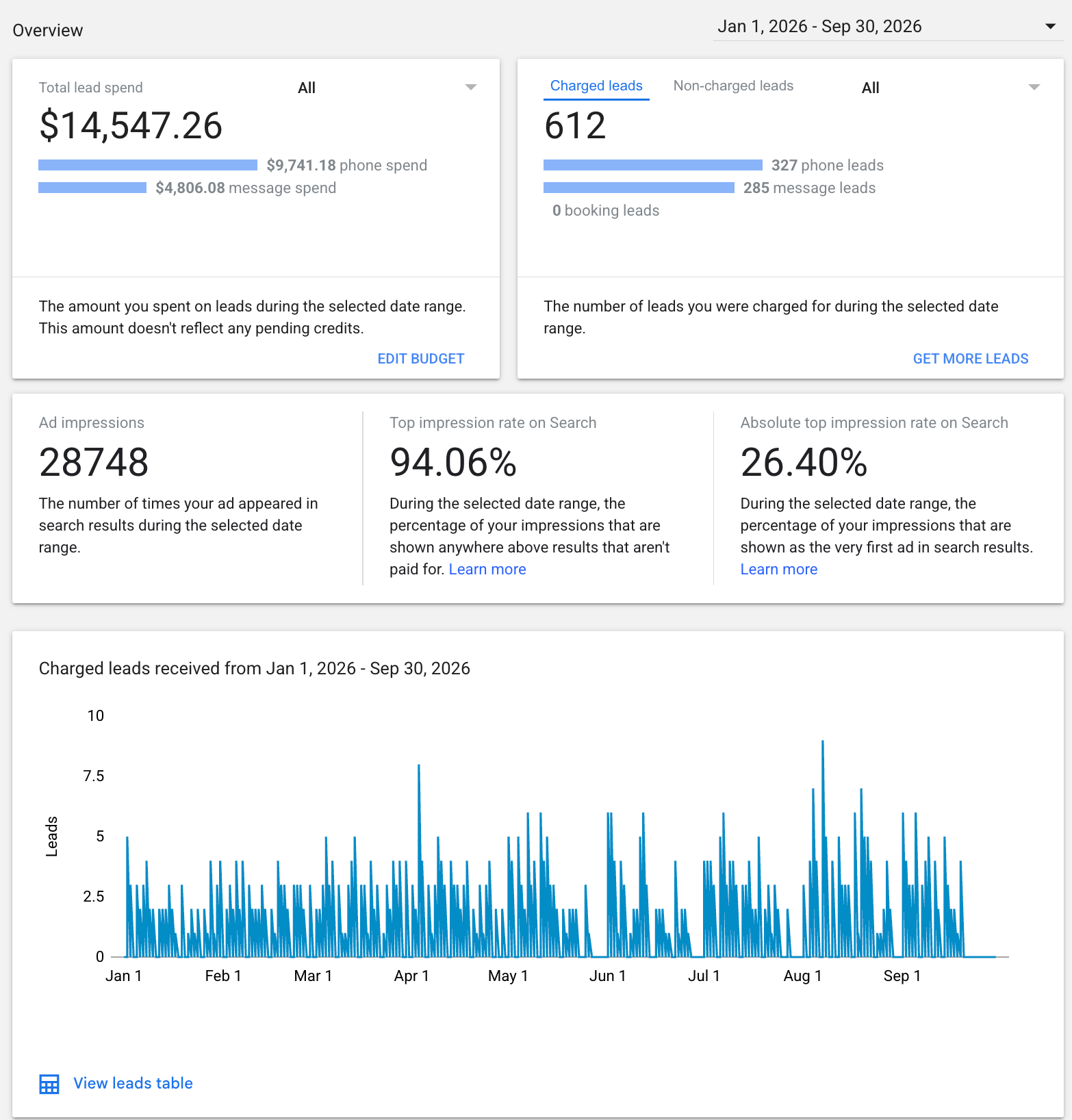Viewport: 1072px width, 1120px height.
Task: Click the 0 booking leads label
Action: 606,211
